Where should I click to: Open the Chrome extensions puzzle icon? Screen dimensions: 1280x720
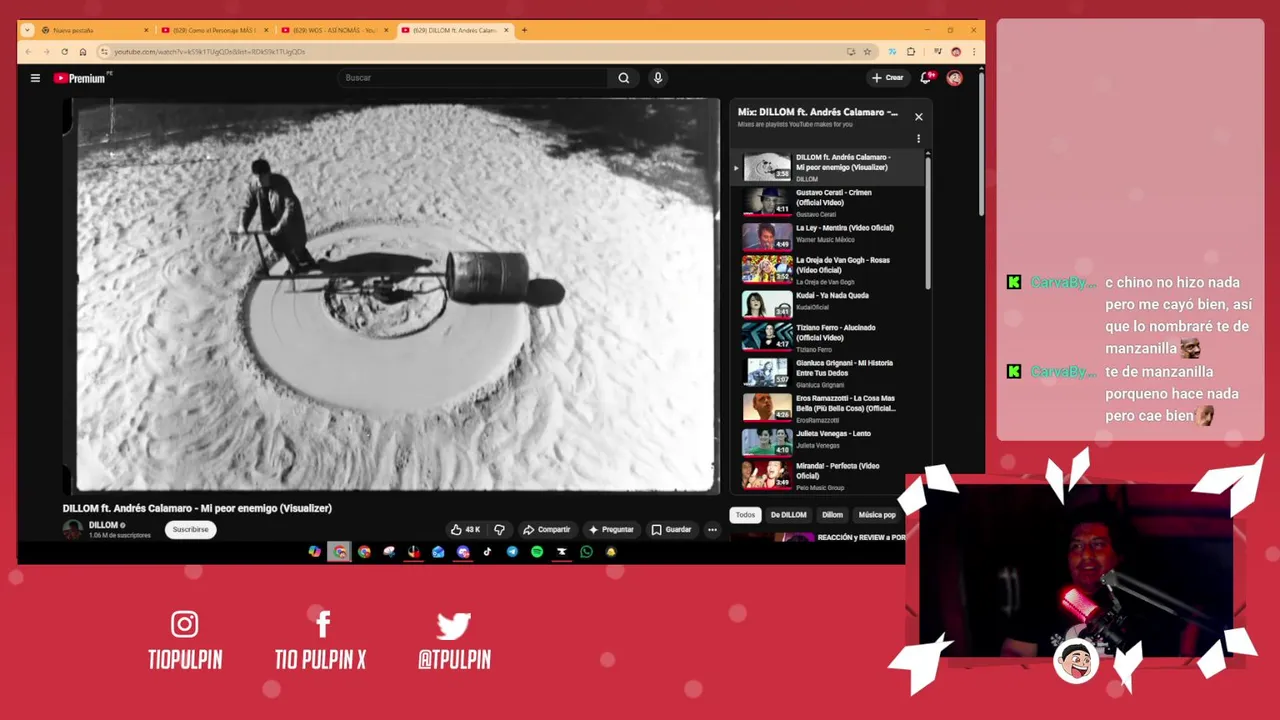[911, 52]
